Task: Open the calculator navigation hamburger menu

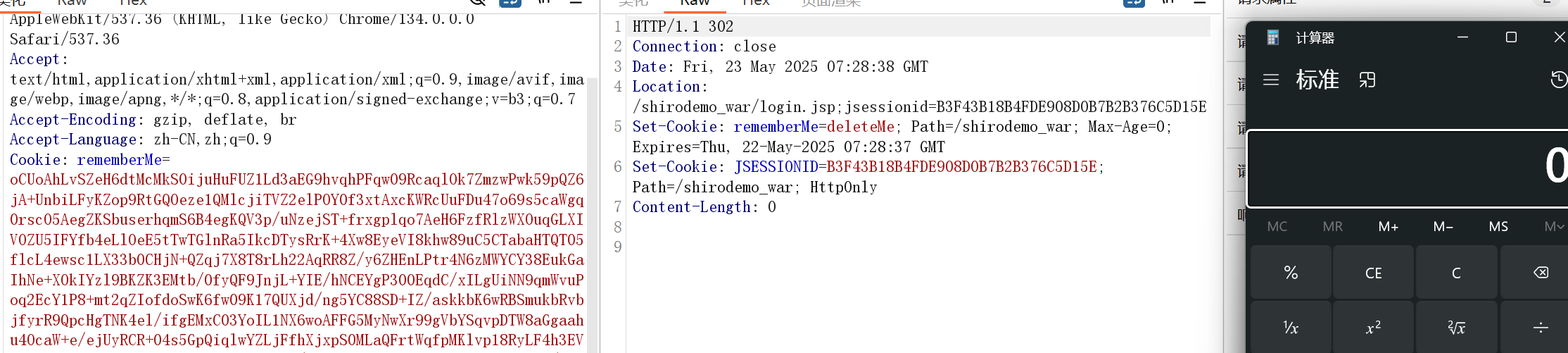Action: (1270, 80)
